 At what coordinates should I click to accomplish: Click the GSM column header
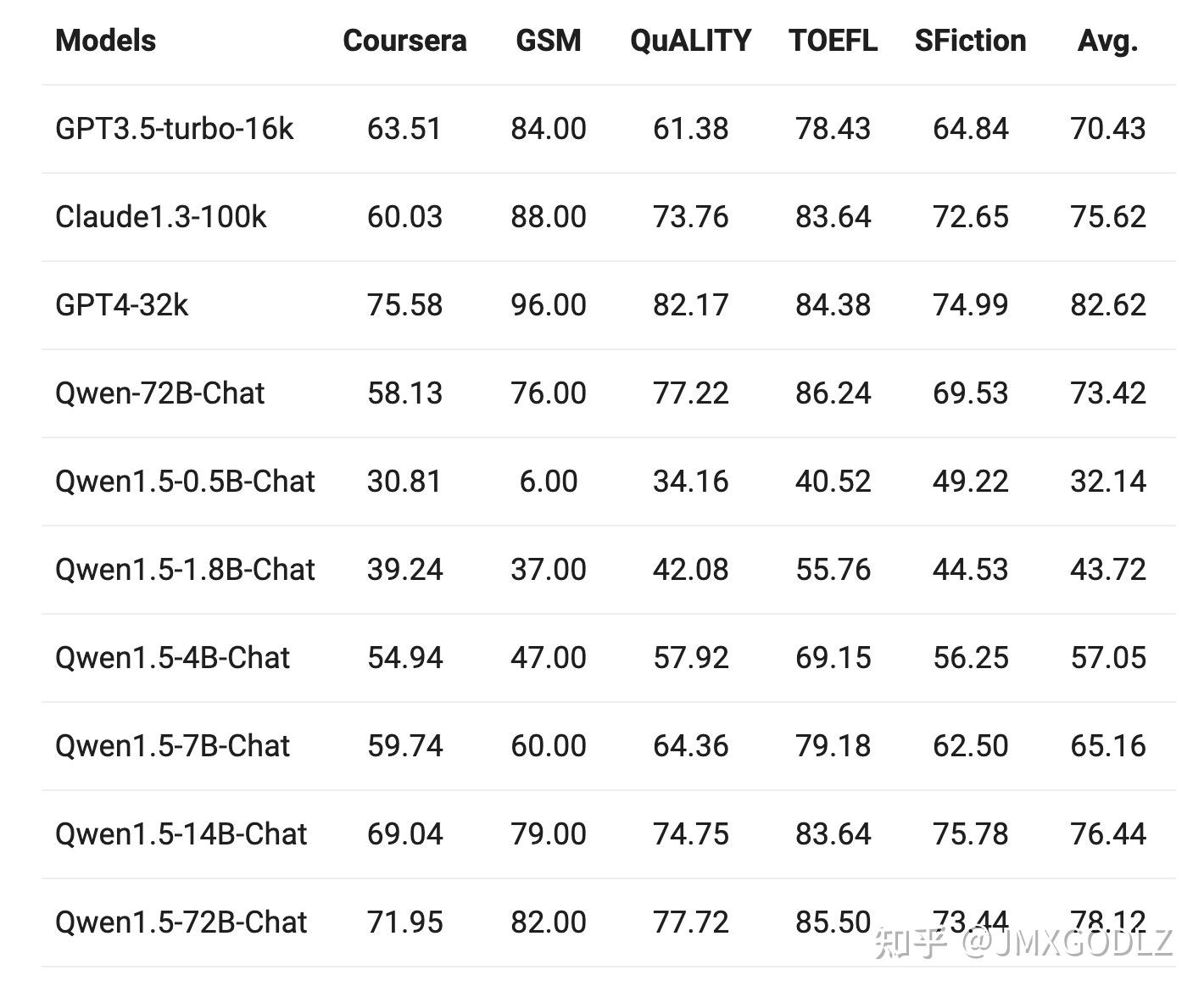(x=549, y=41)
